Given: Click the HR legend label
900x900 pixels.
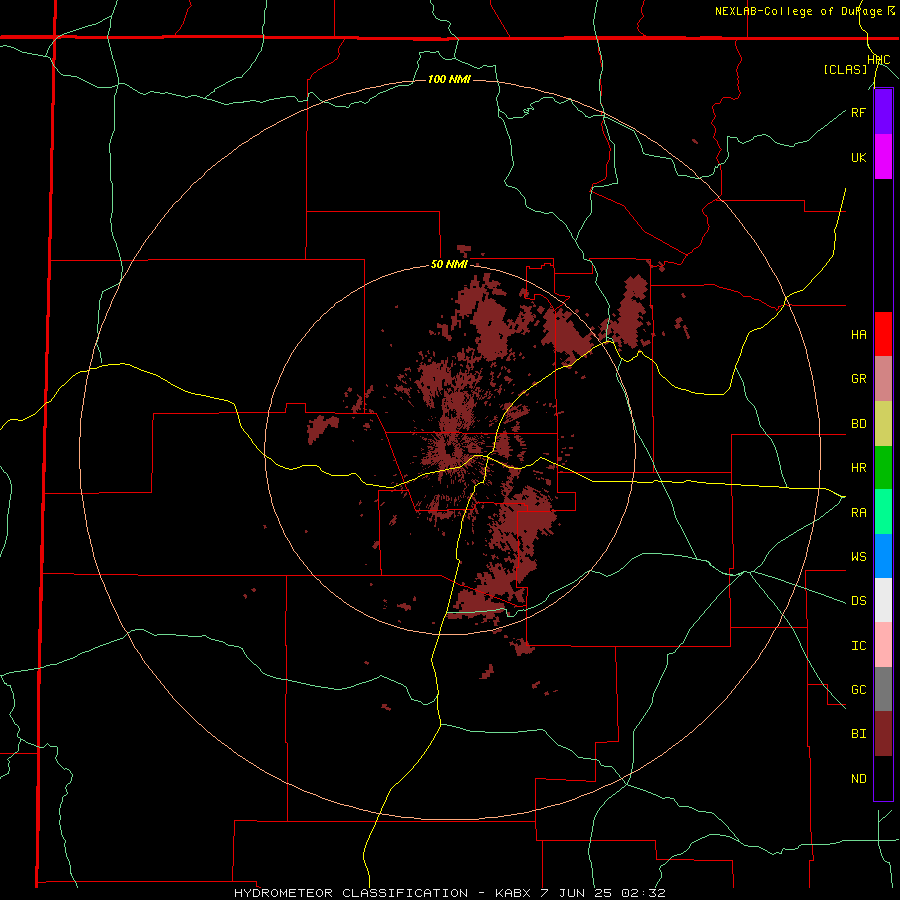Looking at the screenshot, I should (x=858, y=468).
